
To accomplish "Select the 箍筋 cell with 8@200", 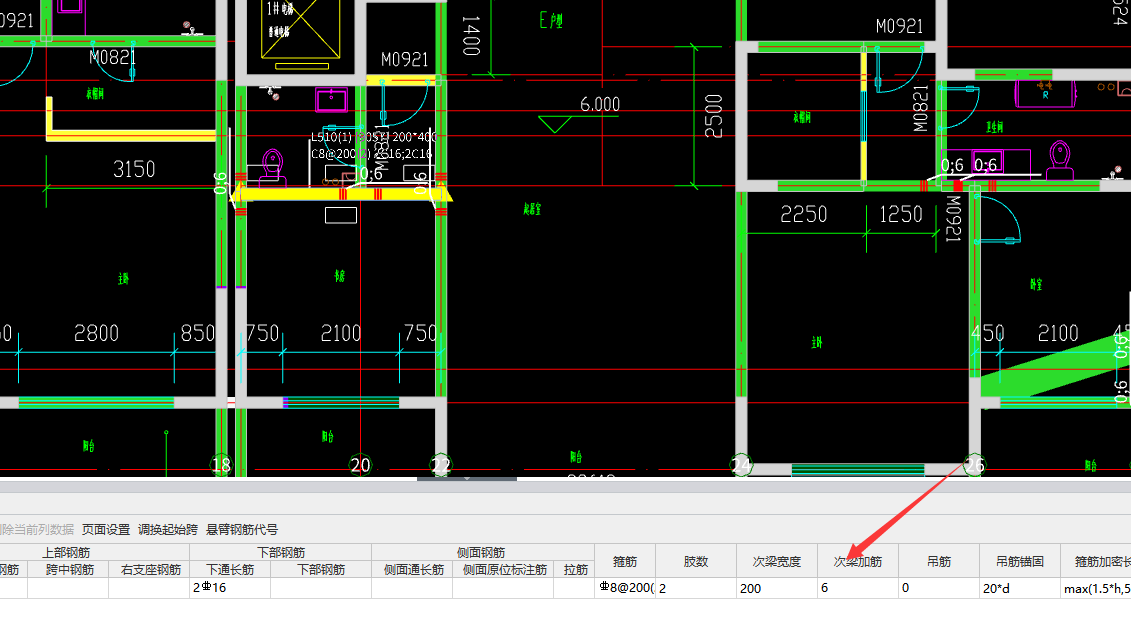I will pos(625,588).
